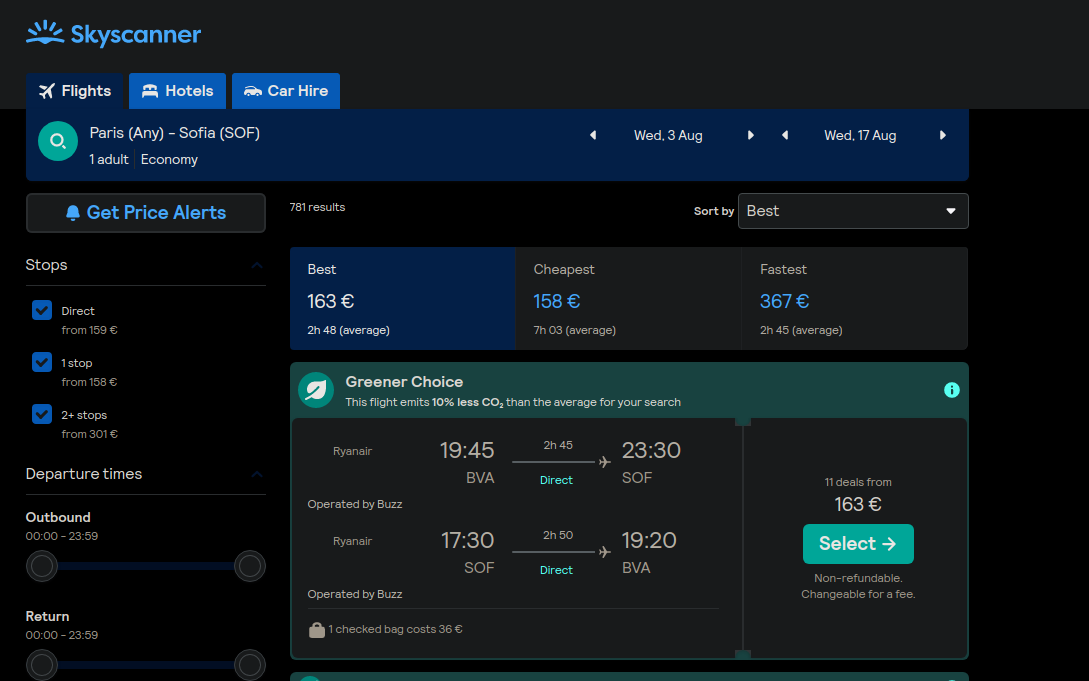
Task: Click the '1 checked bag costs 36 €' text
Action: (395, 630)
